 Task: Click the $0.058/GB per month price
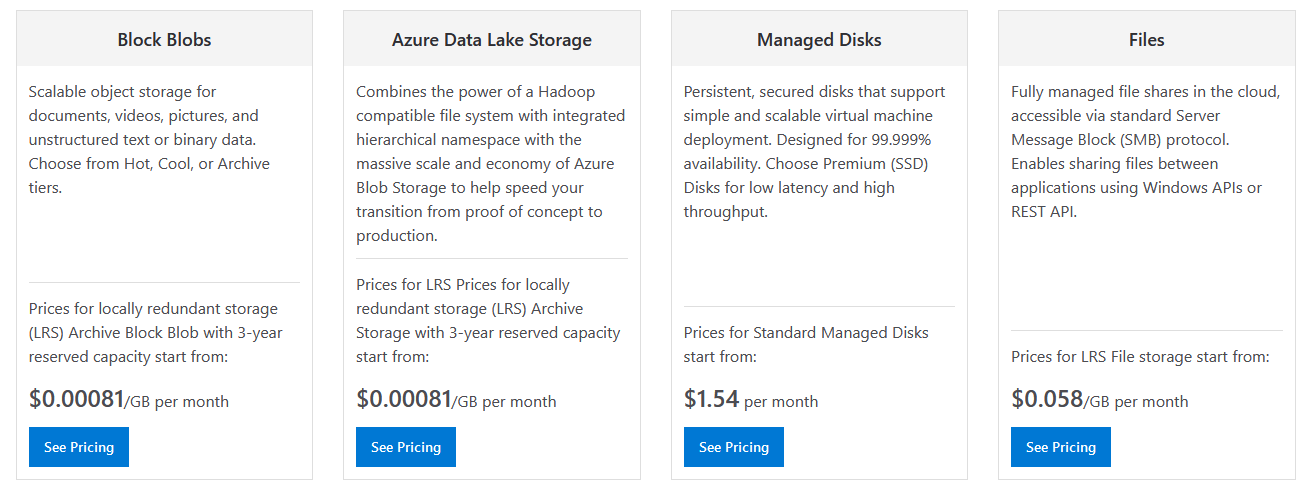click(1099, 400)
